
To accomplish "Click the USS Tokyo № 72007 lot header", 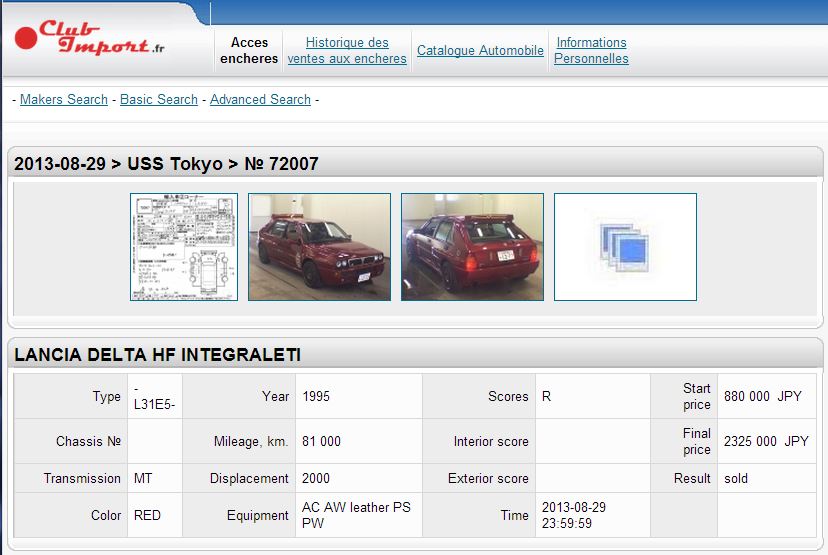I will click(166, 164).
